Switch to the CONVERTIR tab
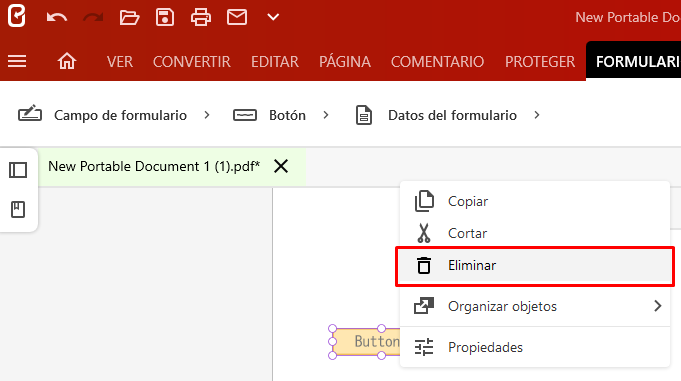 click(192, 62)
